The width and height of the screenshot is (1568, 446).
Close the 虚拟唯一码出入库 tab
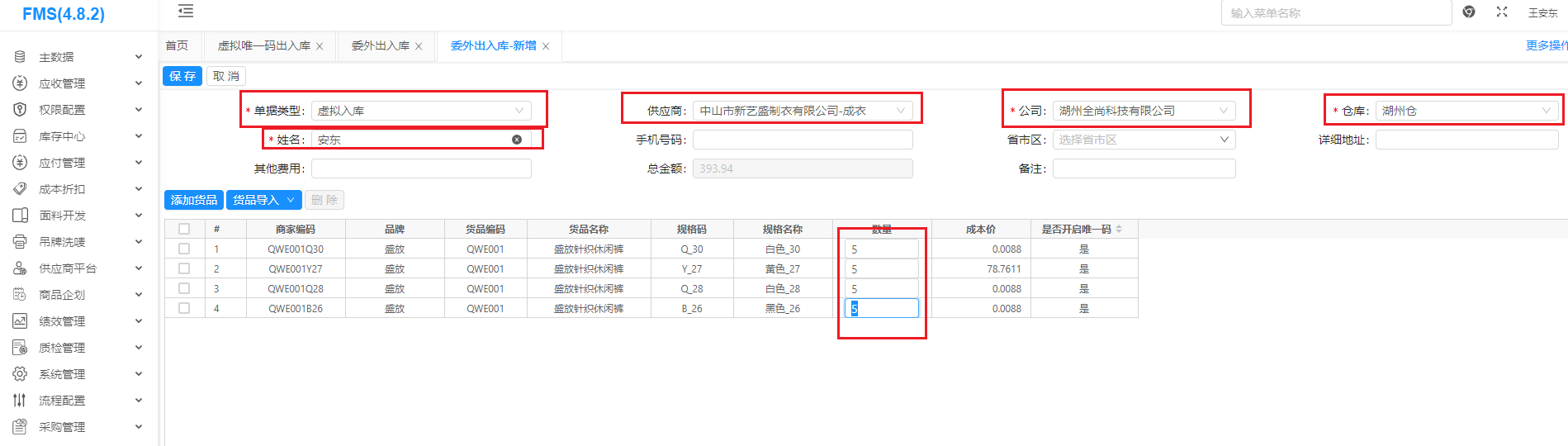[320, 46]
